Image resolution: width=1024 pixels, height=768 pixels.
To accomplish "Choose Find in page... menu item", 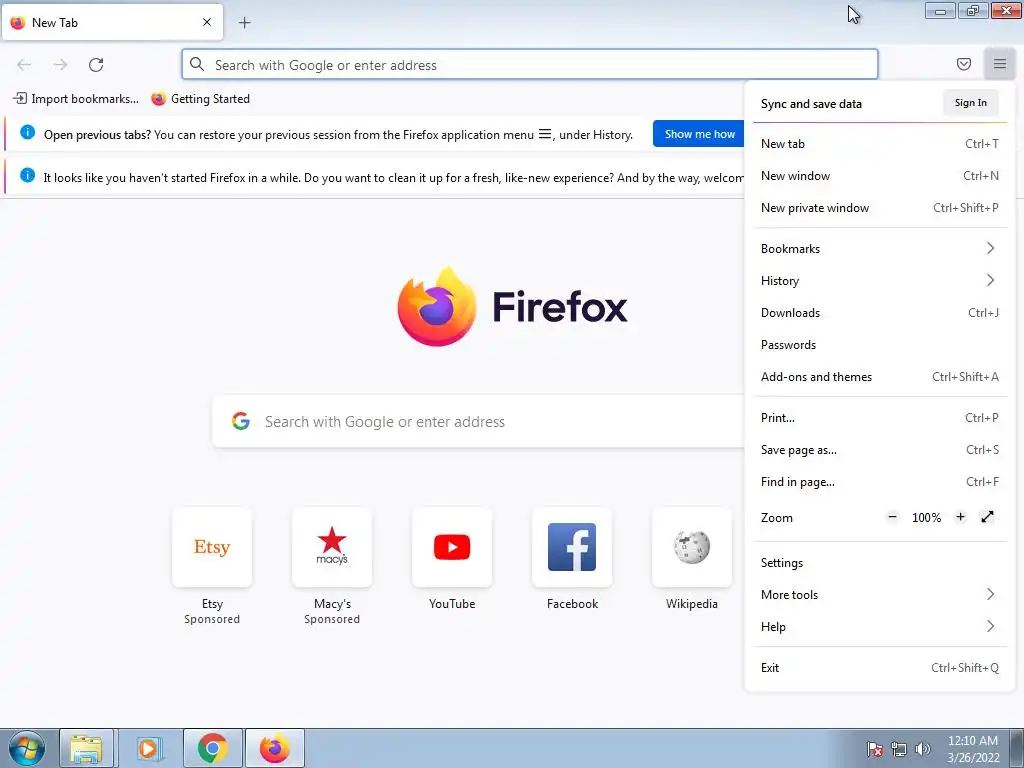I will 880,481.
